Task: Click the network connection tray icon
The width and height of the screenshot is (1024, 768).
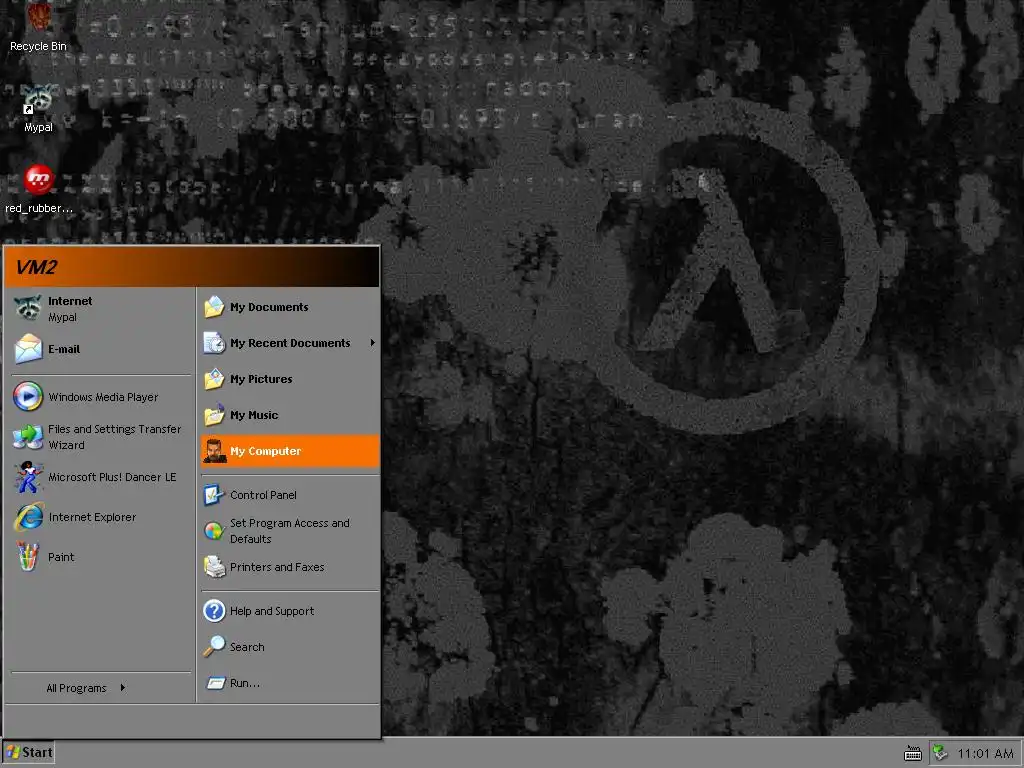Action: pyautogui.click(x=940, y=753)
